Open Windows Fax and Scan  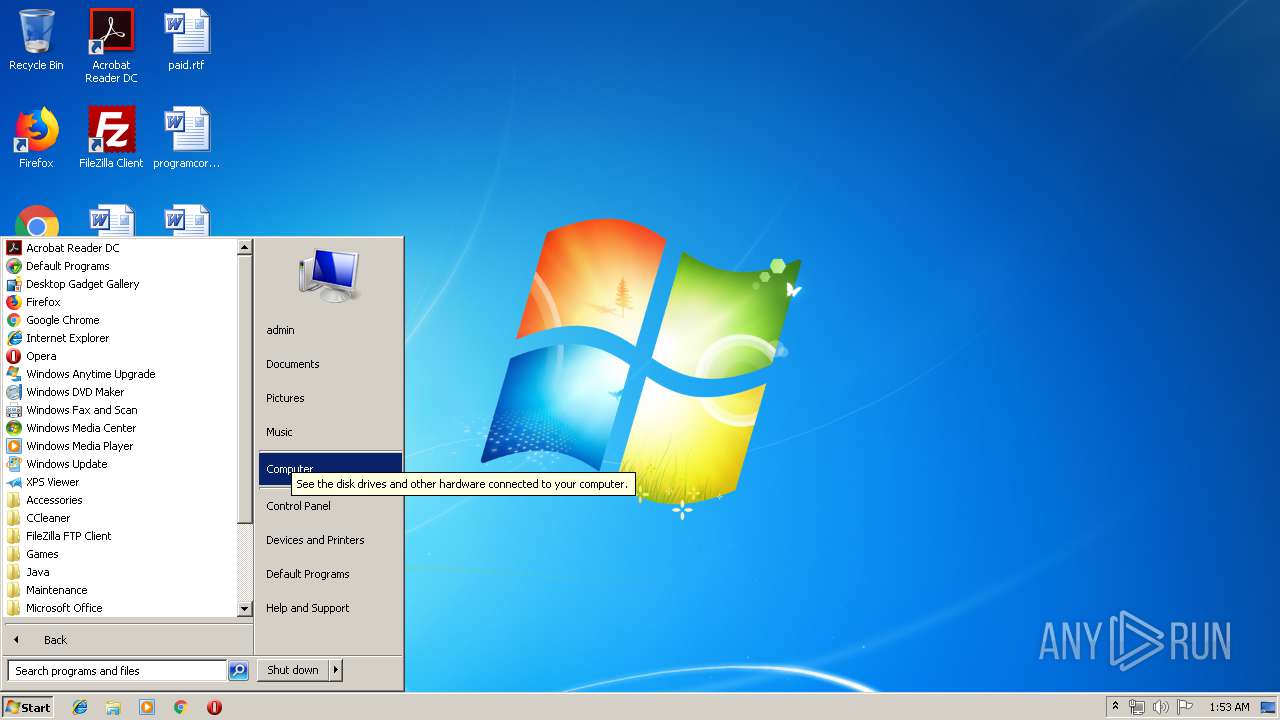(x=81, y=410)
